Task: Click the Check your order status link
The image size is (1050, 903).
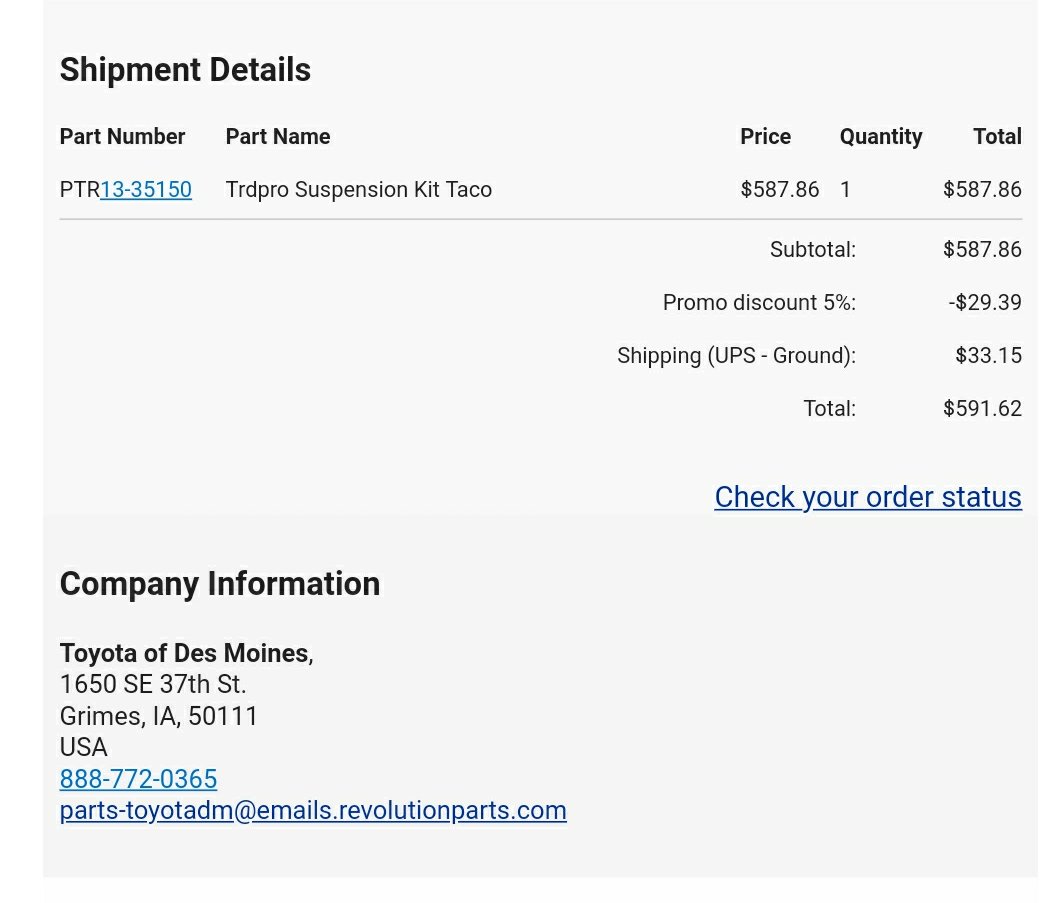Action: [x=868, y=497]
